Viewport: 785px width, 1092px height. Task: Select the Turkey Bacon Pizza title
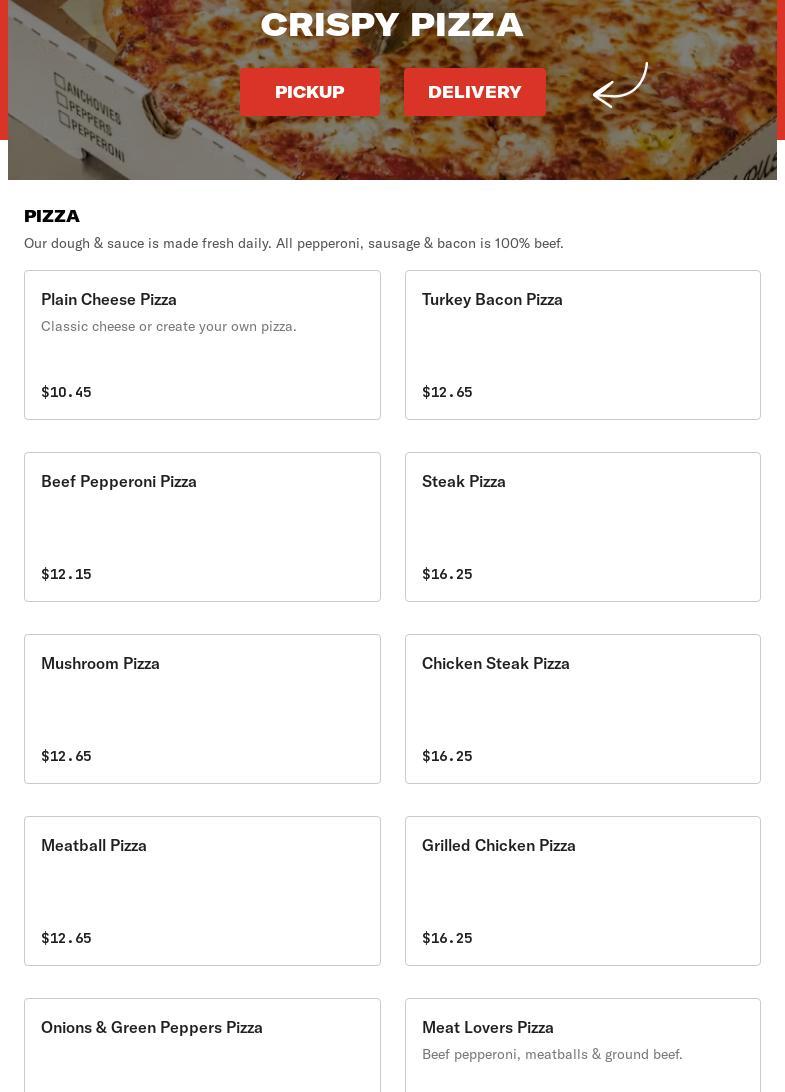click(x=492, y=300)
